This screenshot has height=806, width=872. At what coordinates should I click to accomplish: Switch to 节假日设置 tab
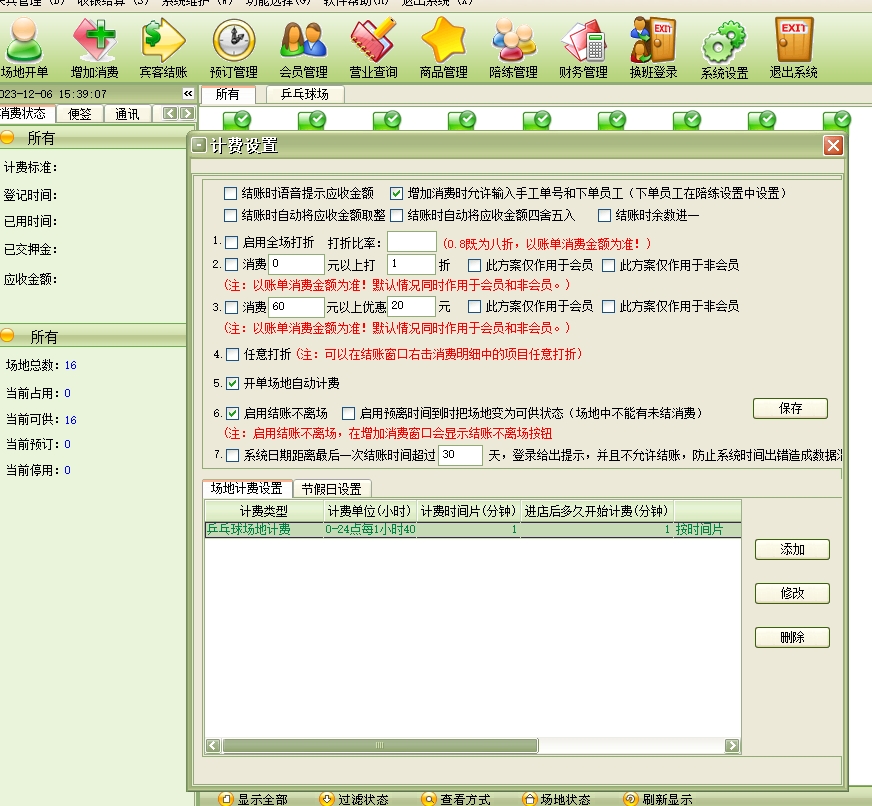(331, 489)
